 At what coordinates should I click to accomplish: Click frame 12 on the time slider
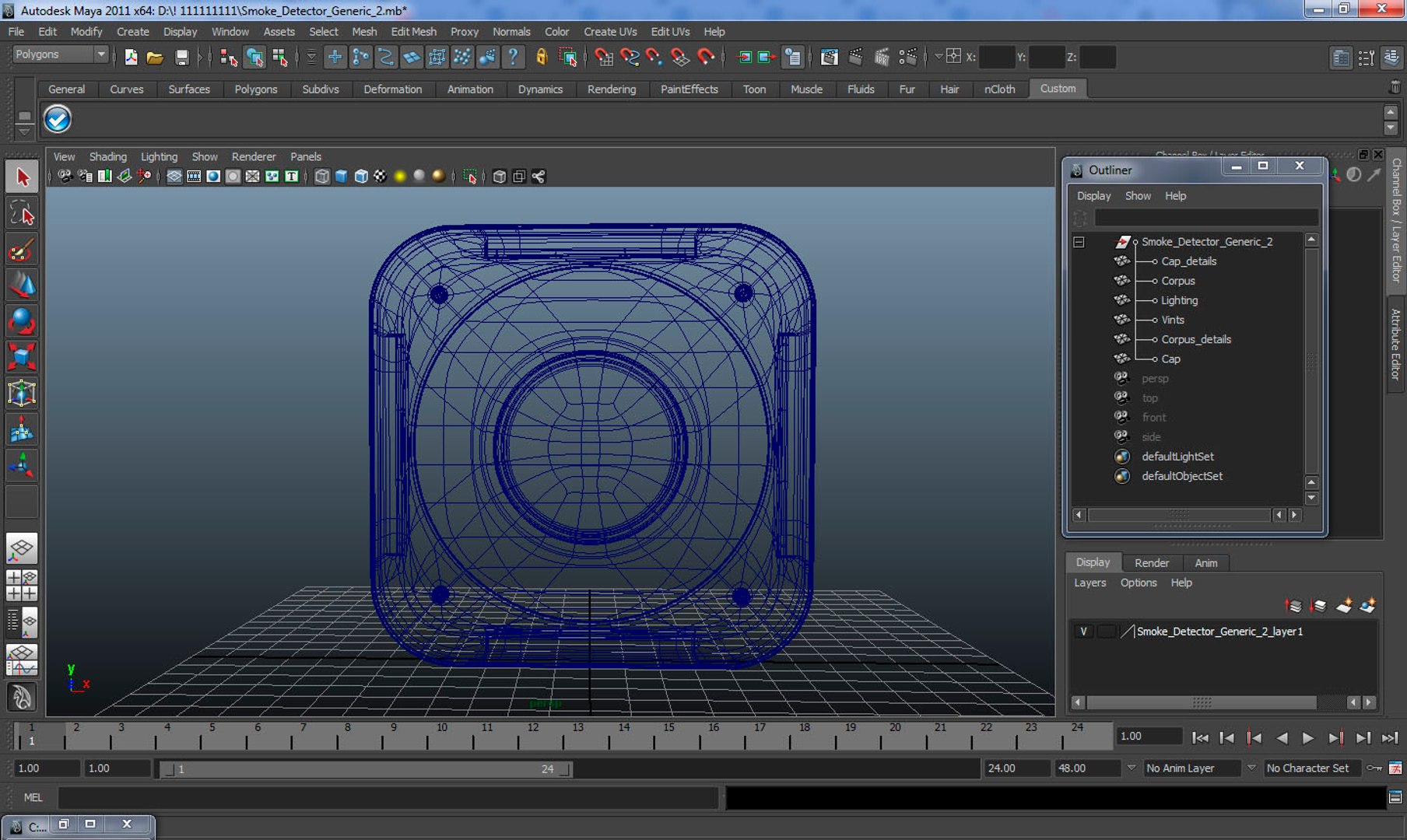point(532,735)
